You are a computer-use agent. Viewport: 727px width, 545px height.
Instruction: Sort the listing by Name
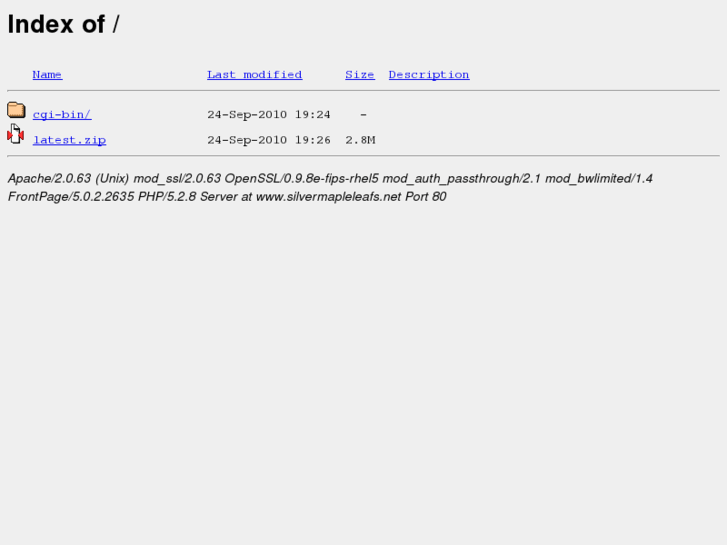(x=47, y=75)
